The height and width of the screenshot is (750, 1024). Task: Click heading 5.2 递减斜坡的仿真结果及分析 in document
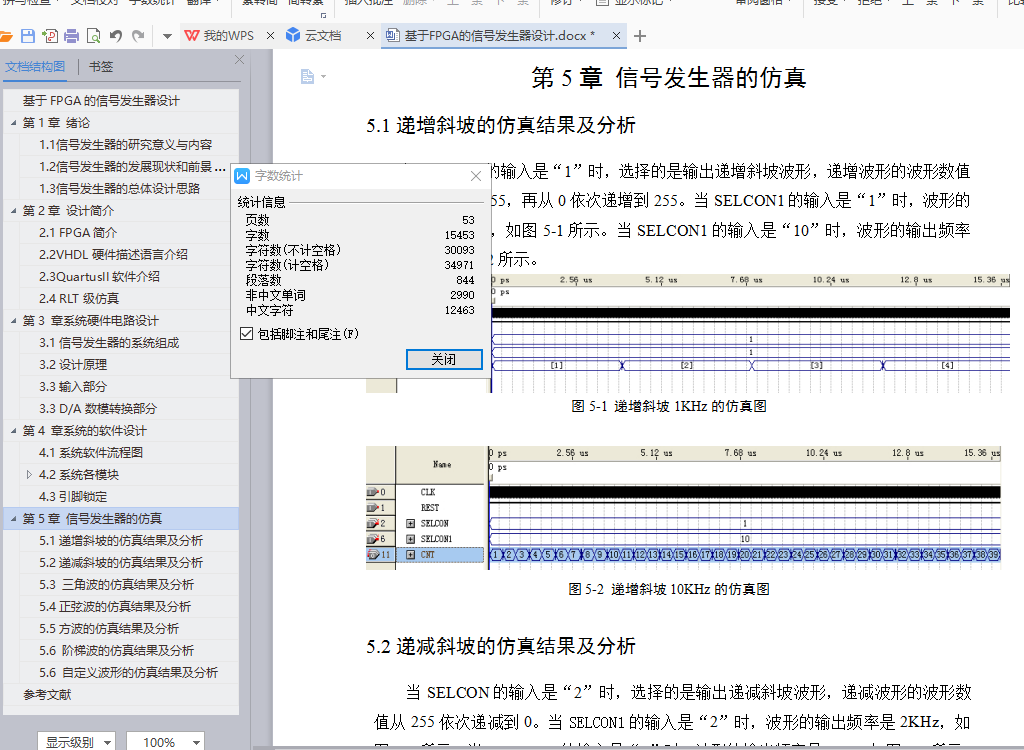tap(501, 646)
